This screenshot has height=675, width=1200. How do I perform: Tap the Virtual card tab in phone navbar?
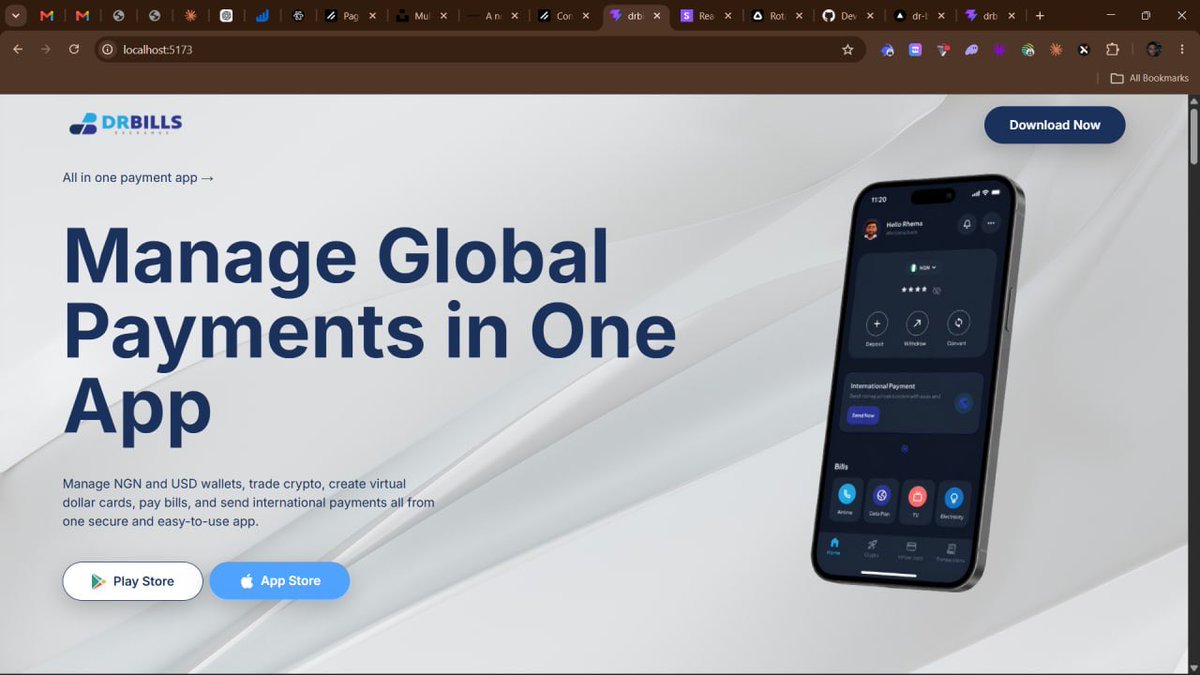[x=910, y=550]
